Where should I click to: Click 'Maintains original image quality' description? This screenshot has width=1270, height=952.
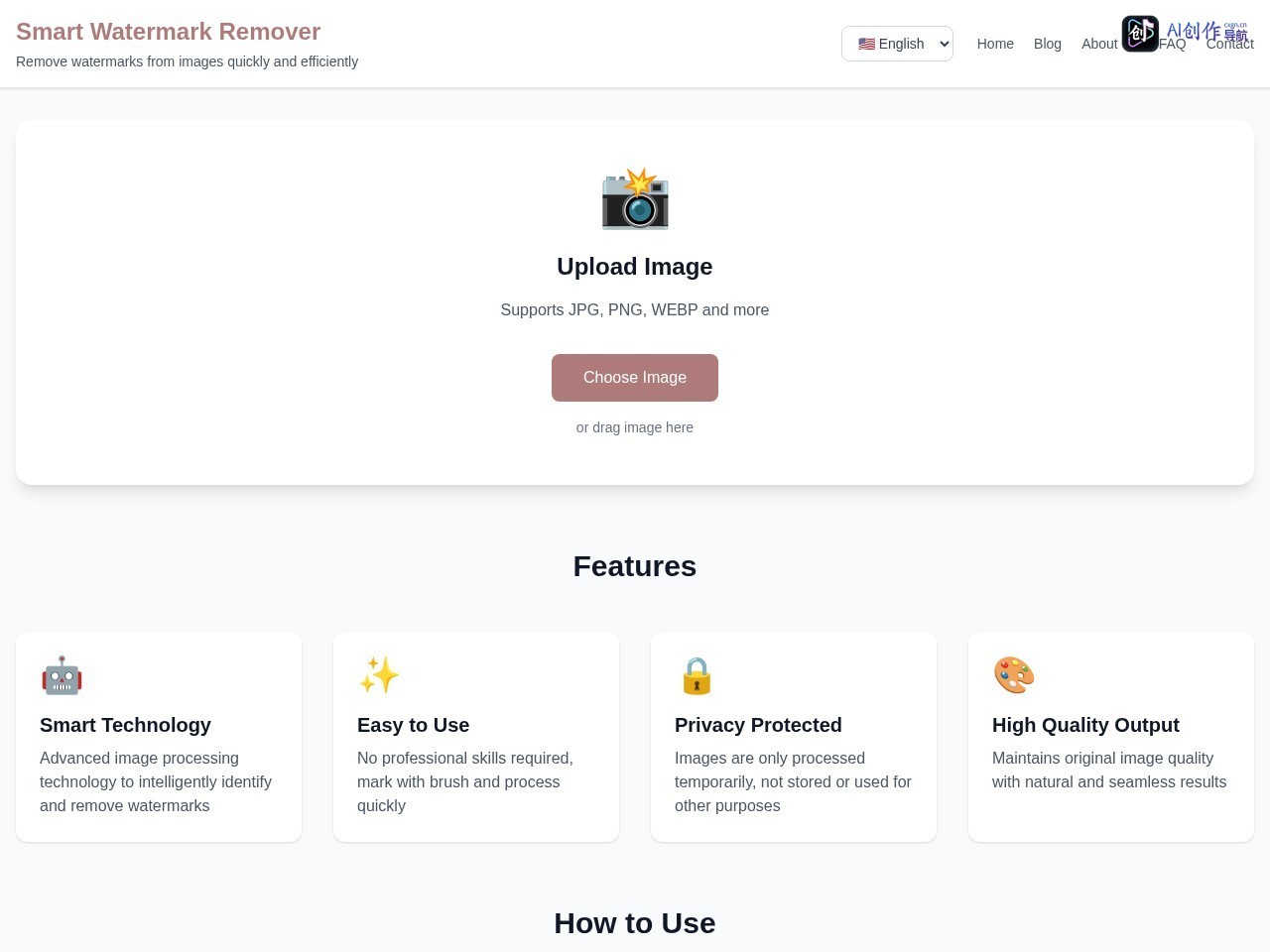point(1109,770)
